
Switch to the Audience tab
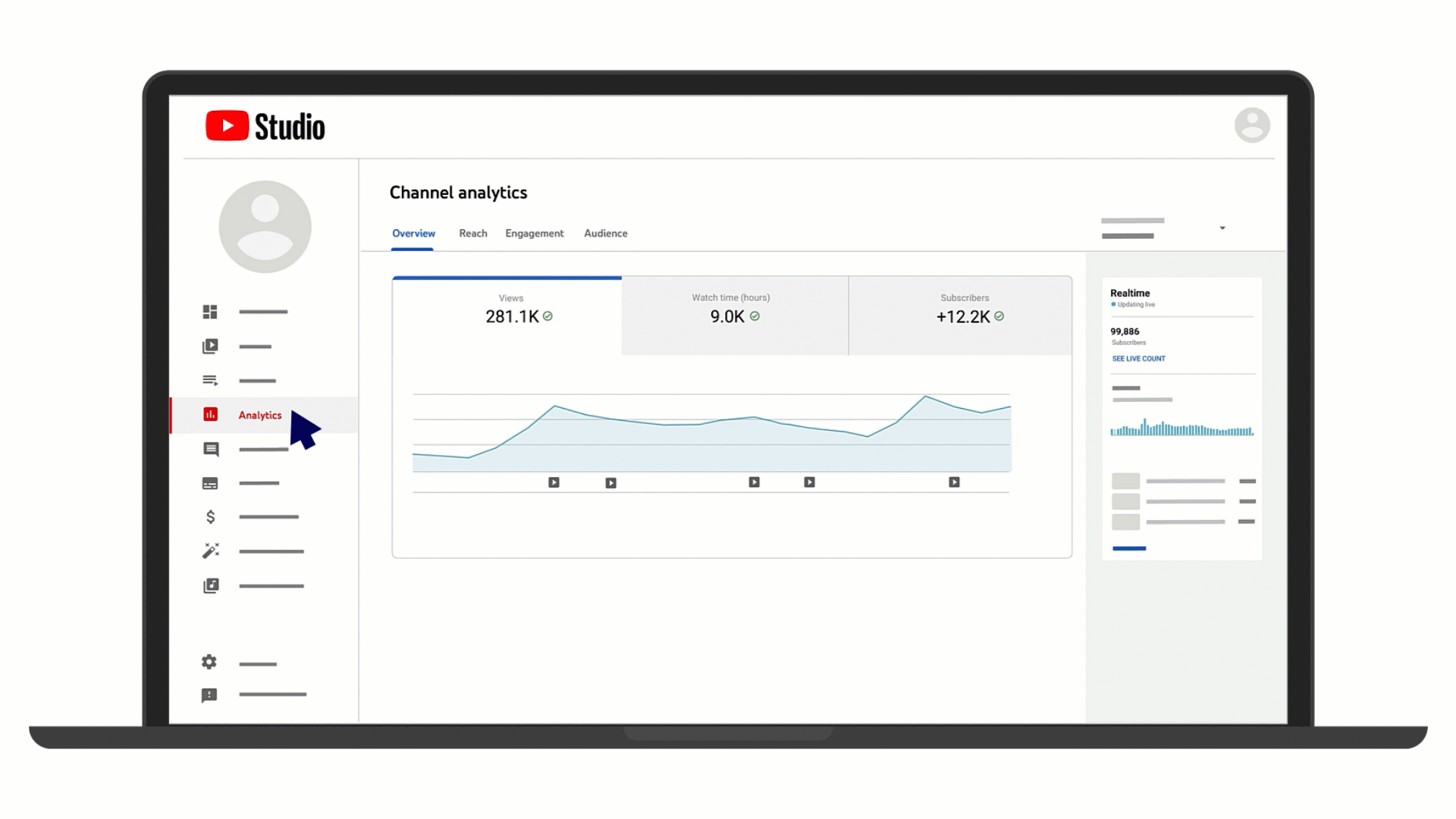(605, 234)
